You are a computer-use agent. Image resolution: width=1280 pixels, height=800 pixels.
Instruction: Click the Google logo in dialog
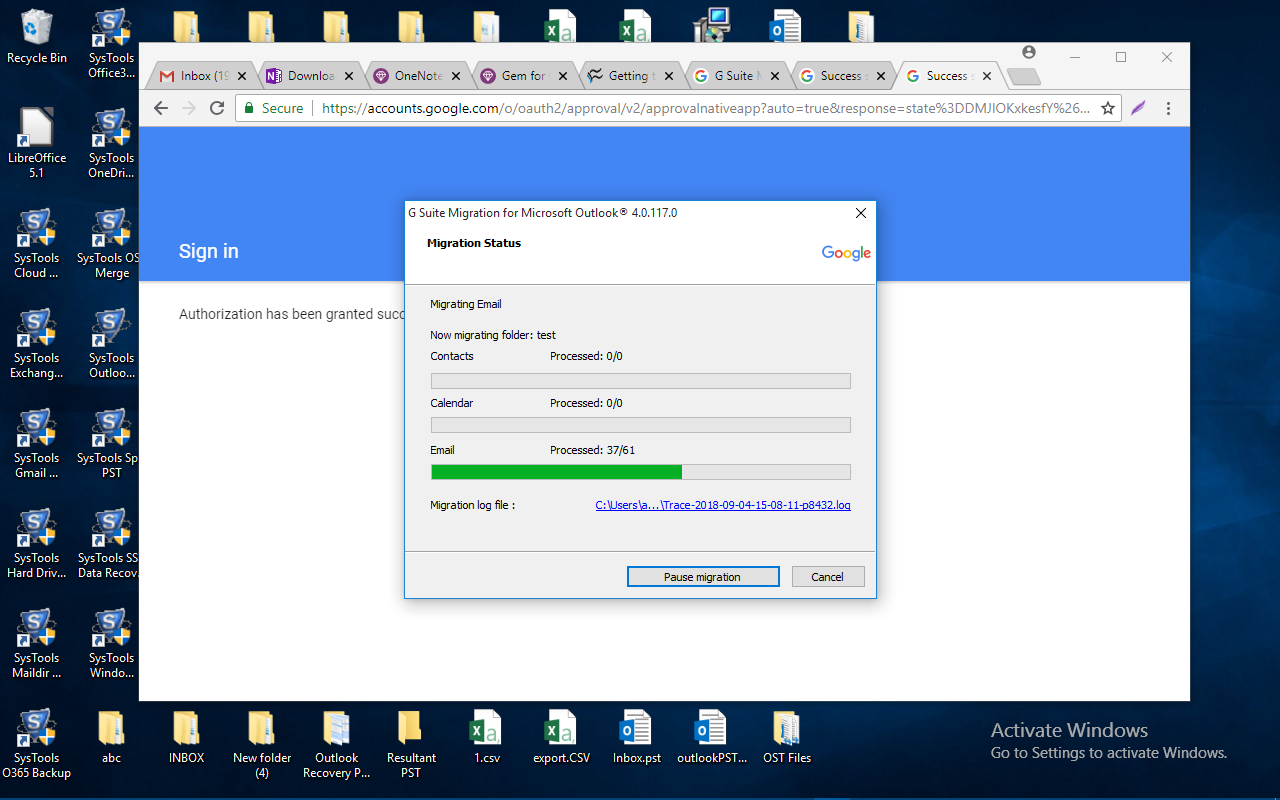(x=846, y=254)
